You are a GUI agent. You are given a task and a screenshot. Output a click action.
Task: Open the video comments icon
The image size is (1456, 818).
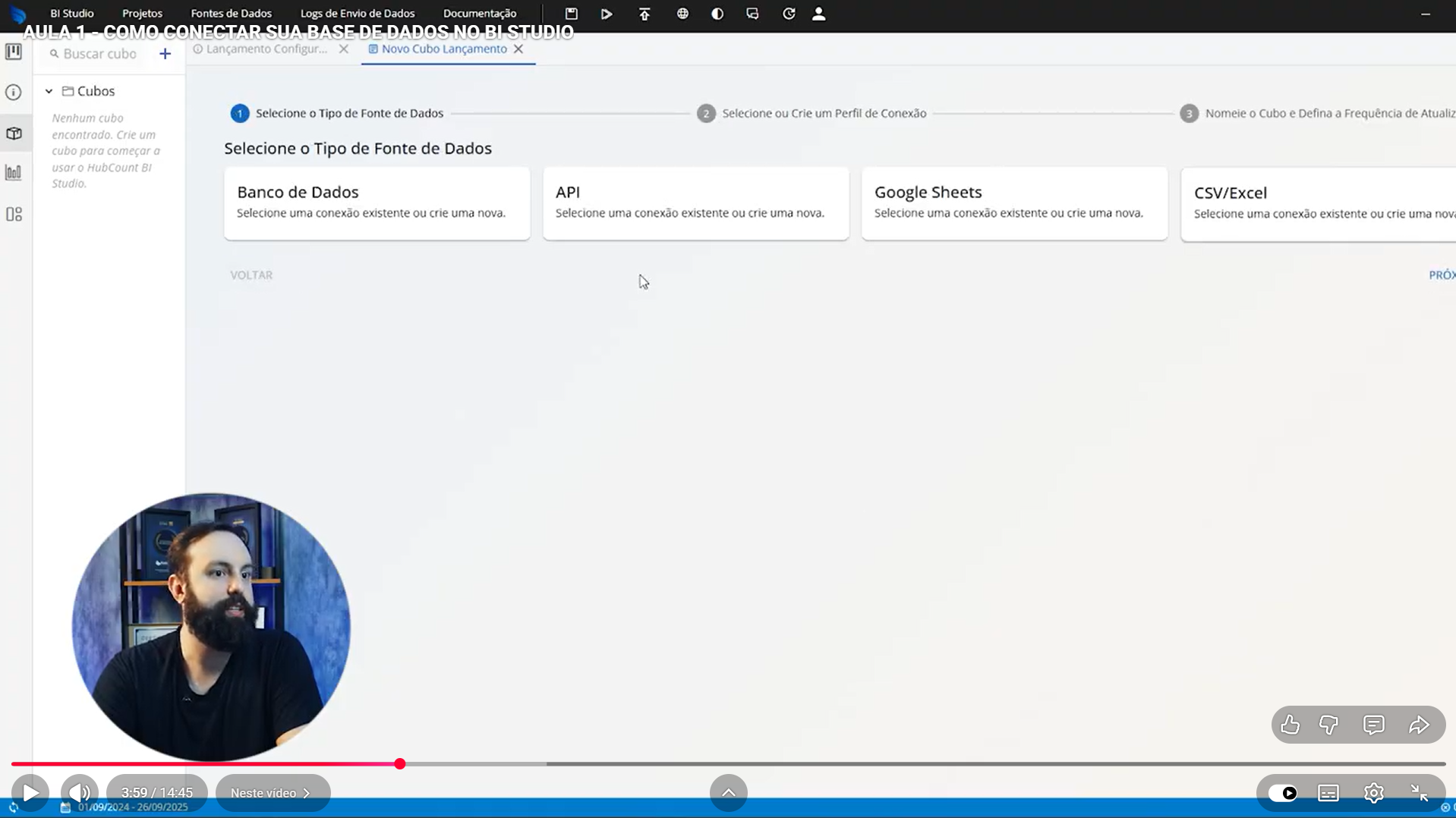coord(1374,725)
